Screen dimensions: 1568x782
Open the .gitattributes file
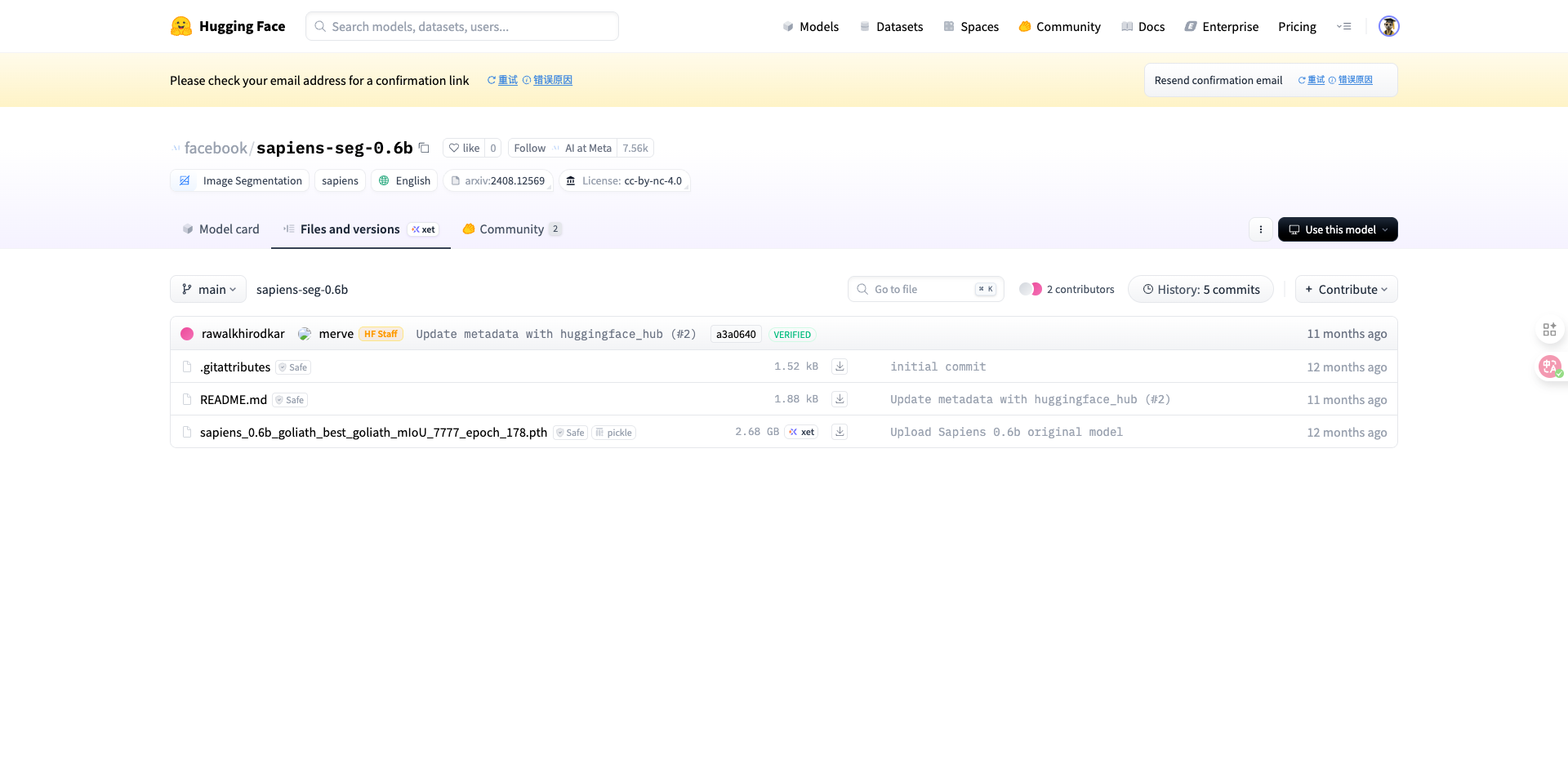click(x=235, y=367)
